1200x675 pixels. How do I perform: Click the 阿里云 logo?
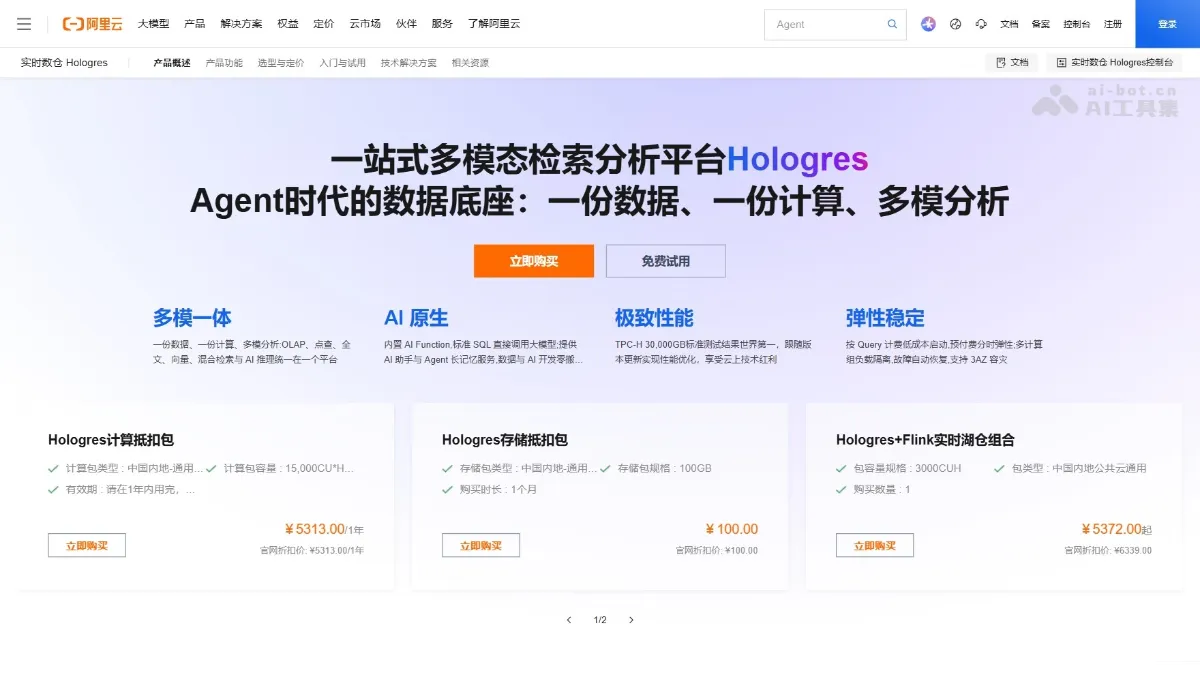pyautogui.click(x=92, y=24)
